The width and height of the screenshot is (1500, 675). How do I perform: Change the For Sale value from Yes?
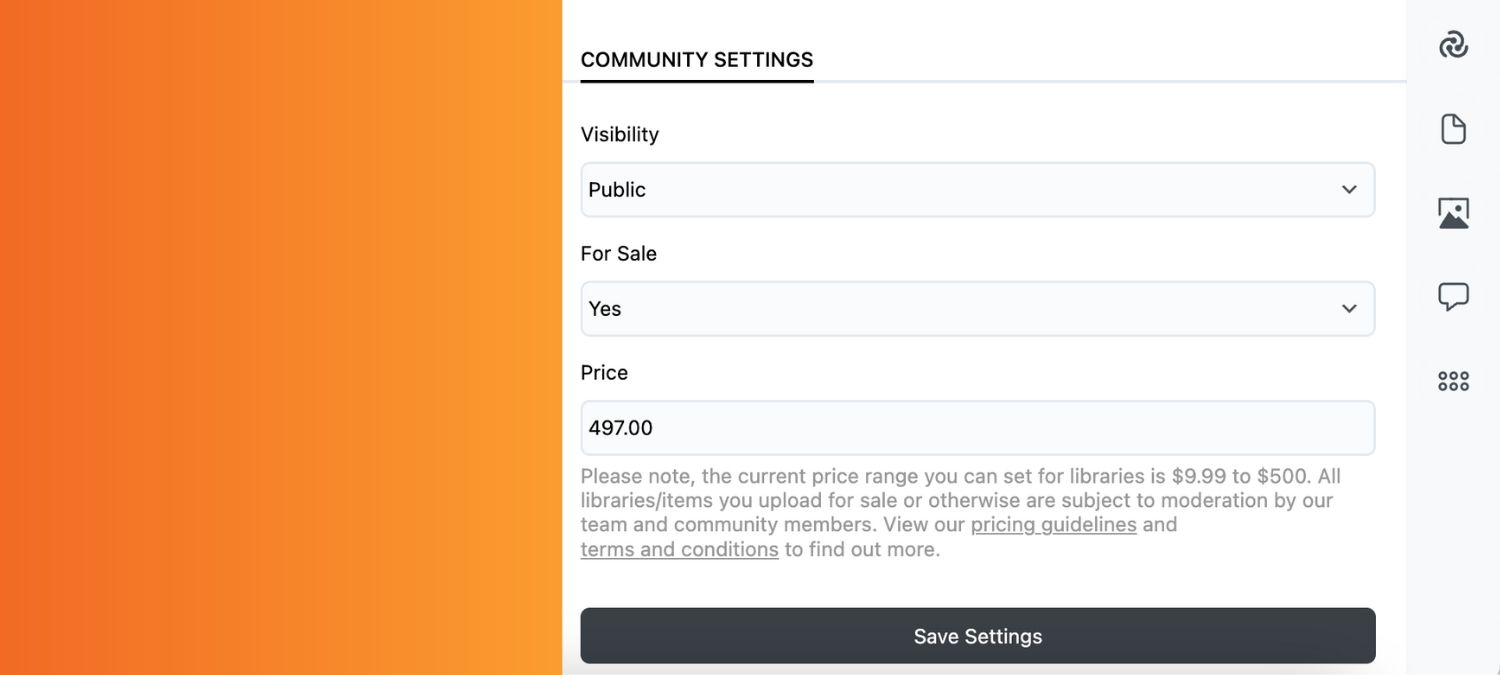(977, 308)
